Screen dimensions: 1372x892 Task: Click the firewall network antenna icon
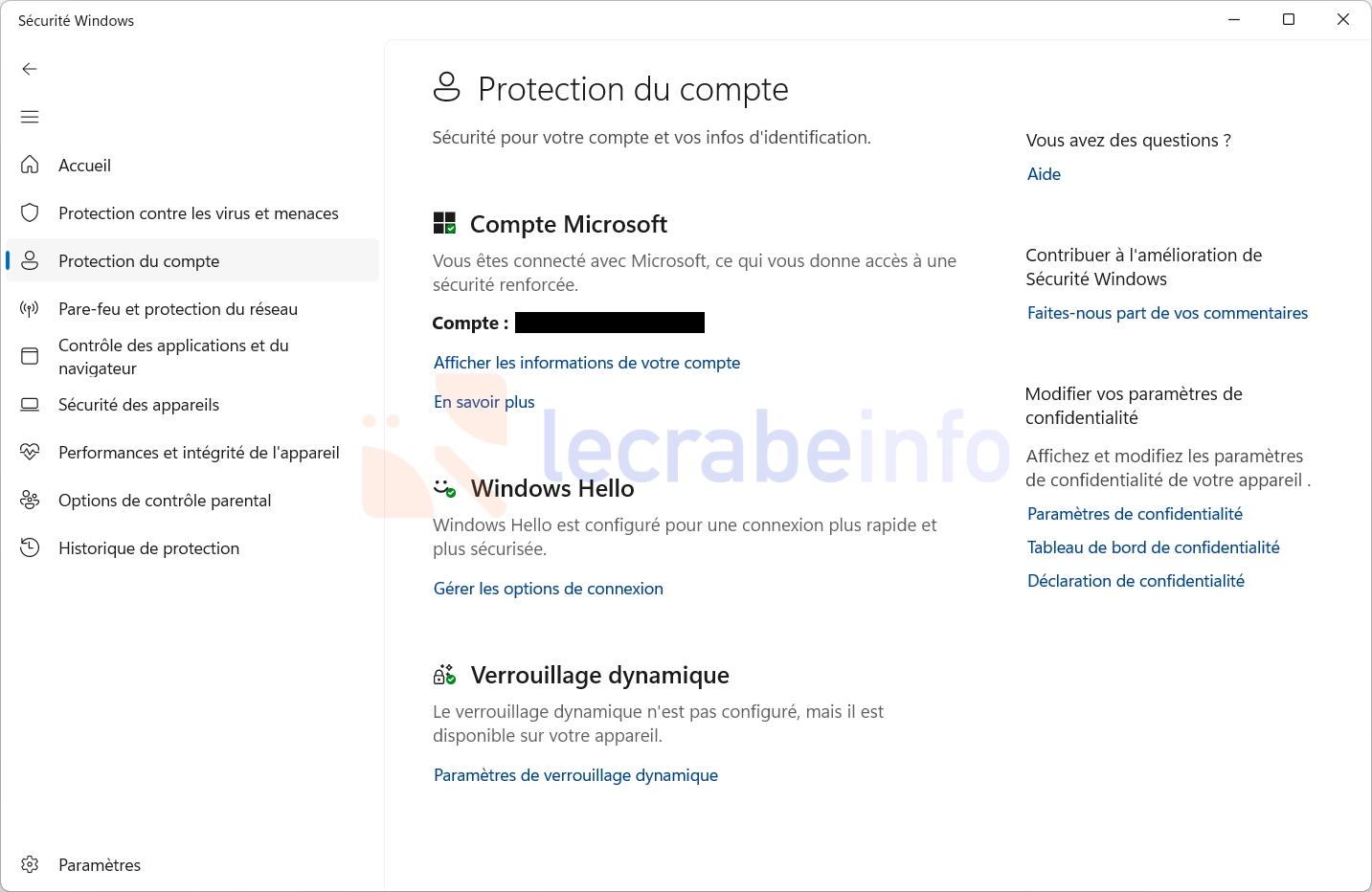pyautogui.click(x=30, y=308)
